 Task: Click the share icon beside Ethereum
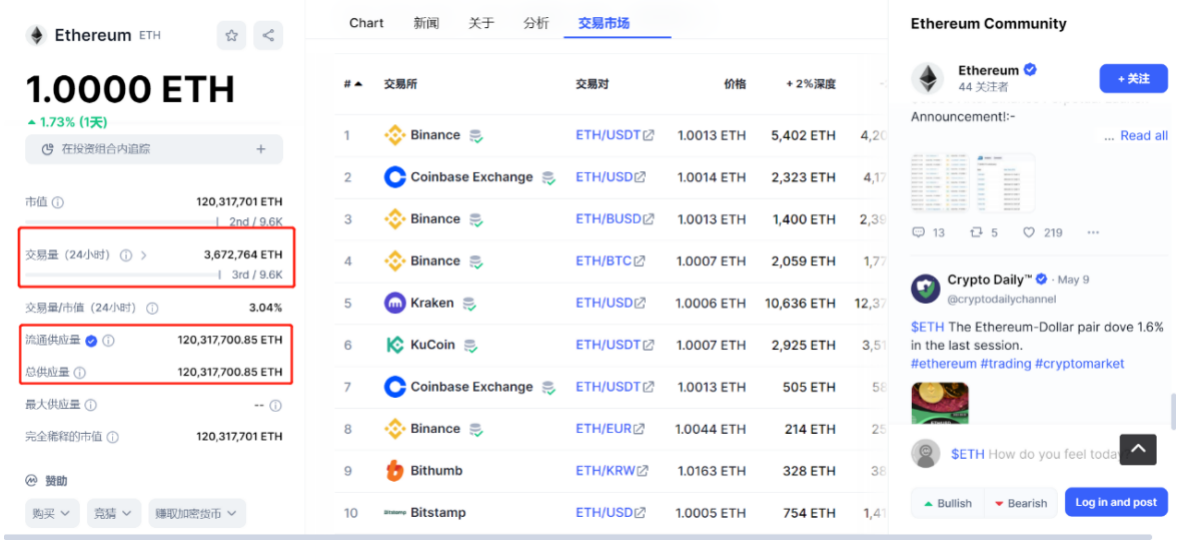pyautogui.click(x=268, y=36)
